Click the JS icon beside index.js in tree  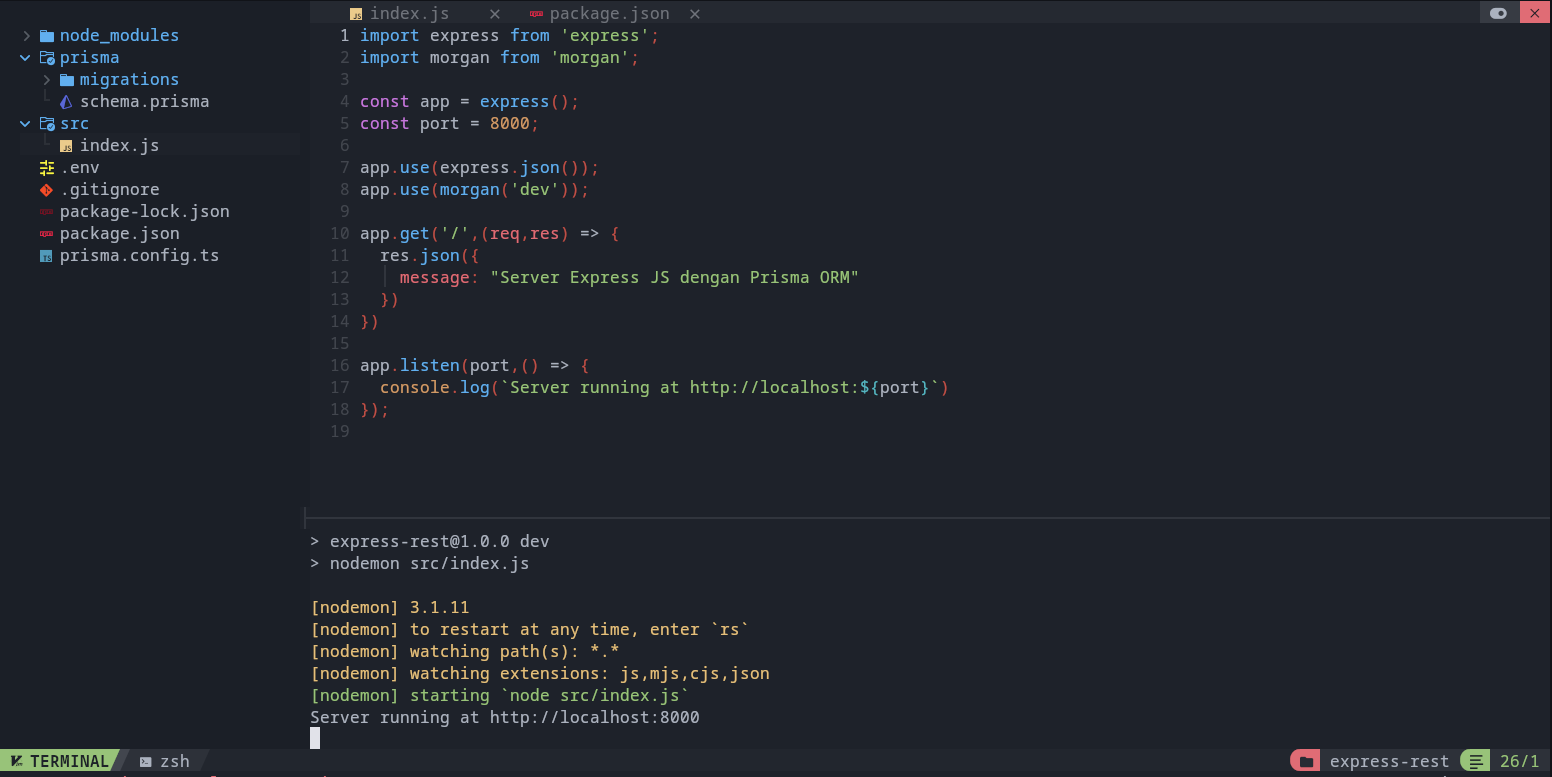[x=66, y=146]
